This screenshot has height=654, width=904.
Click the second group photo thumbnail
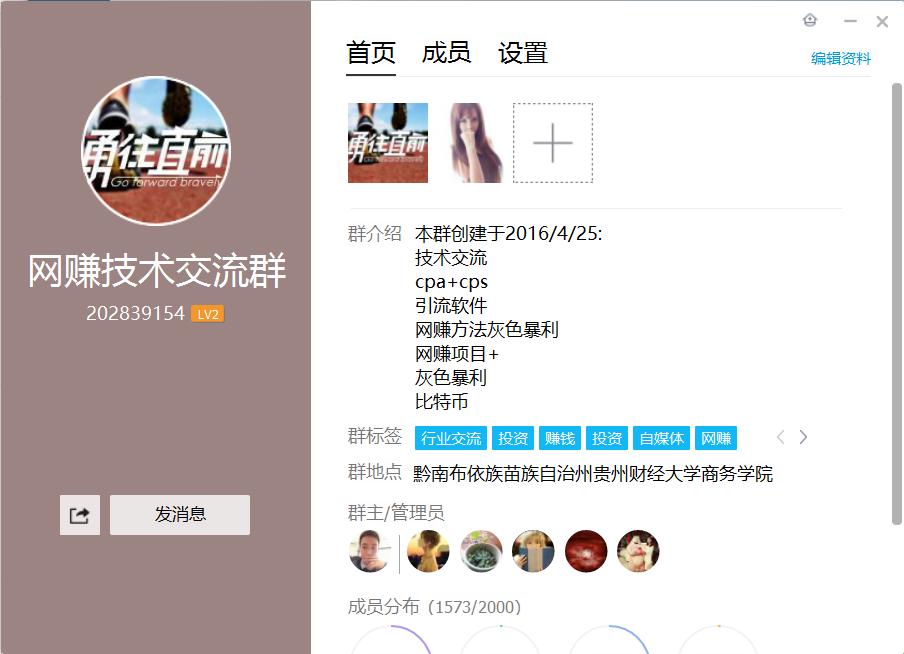pos(476,143)
